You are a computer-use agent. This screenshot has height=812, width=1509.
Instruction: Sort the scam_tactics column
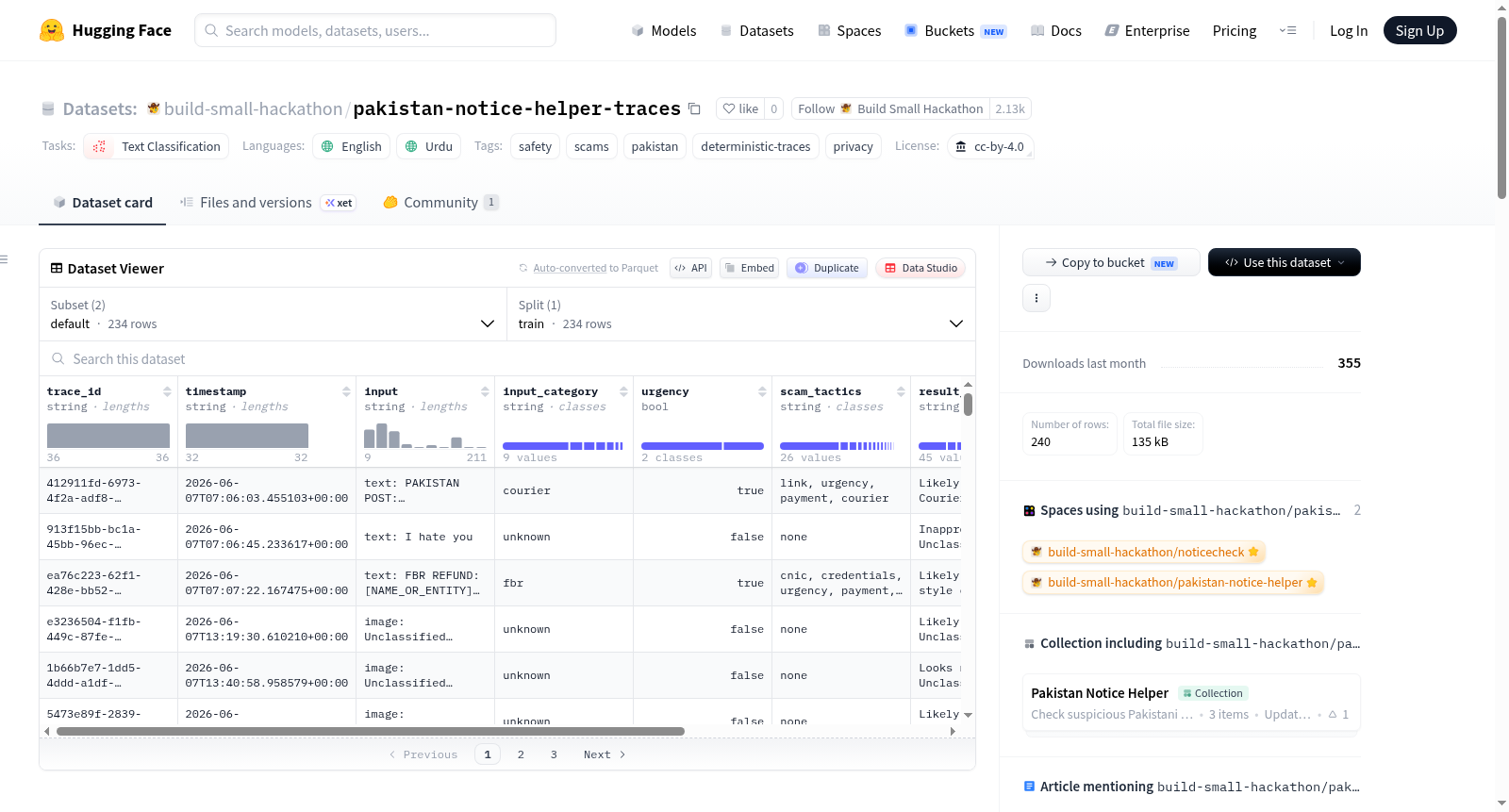[901, 391]
